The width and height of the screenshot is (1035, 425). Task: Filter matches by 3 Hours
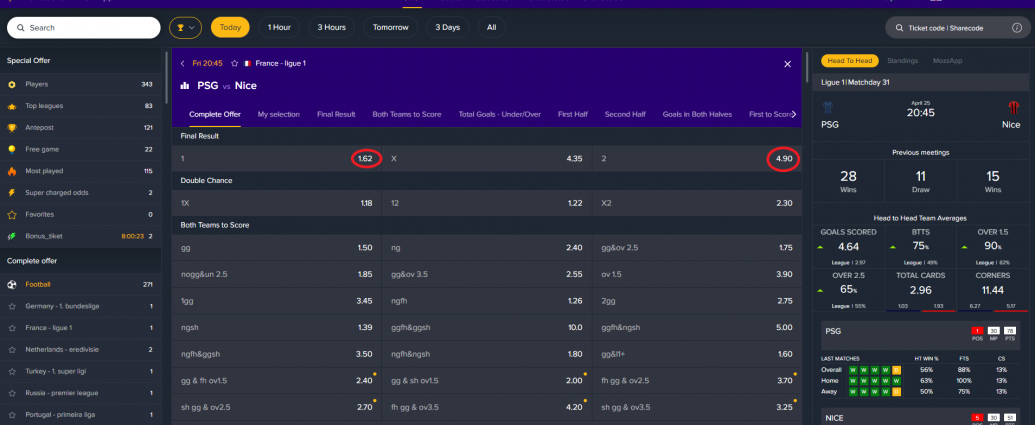click(x=331, y=28)
